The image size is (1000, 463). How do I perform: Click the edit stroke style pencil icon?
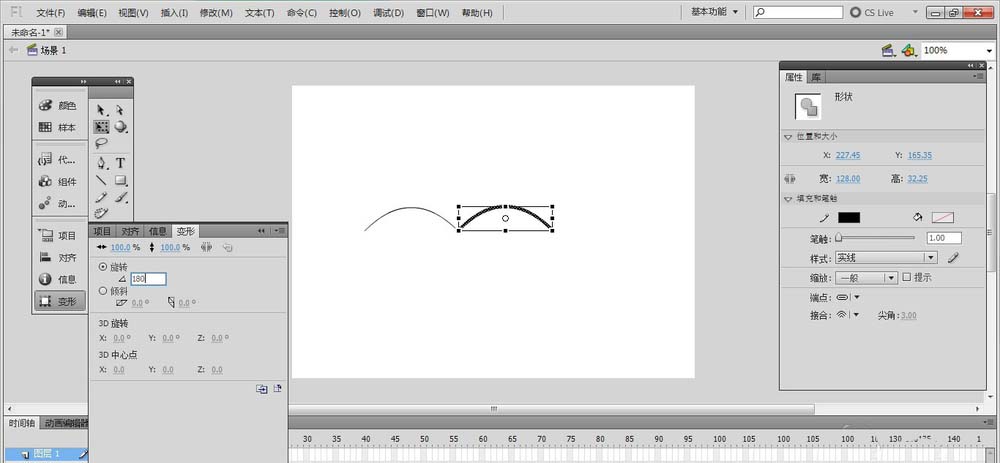pyautogui.click(x=953, y=257)
